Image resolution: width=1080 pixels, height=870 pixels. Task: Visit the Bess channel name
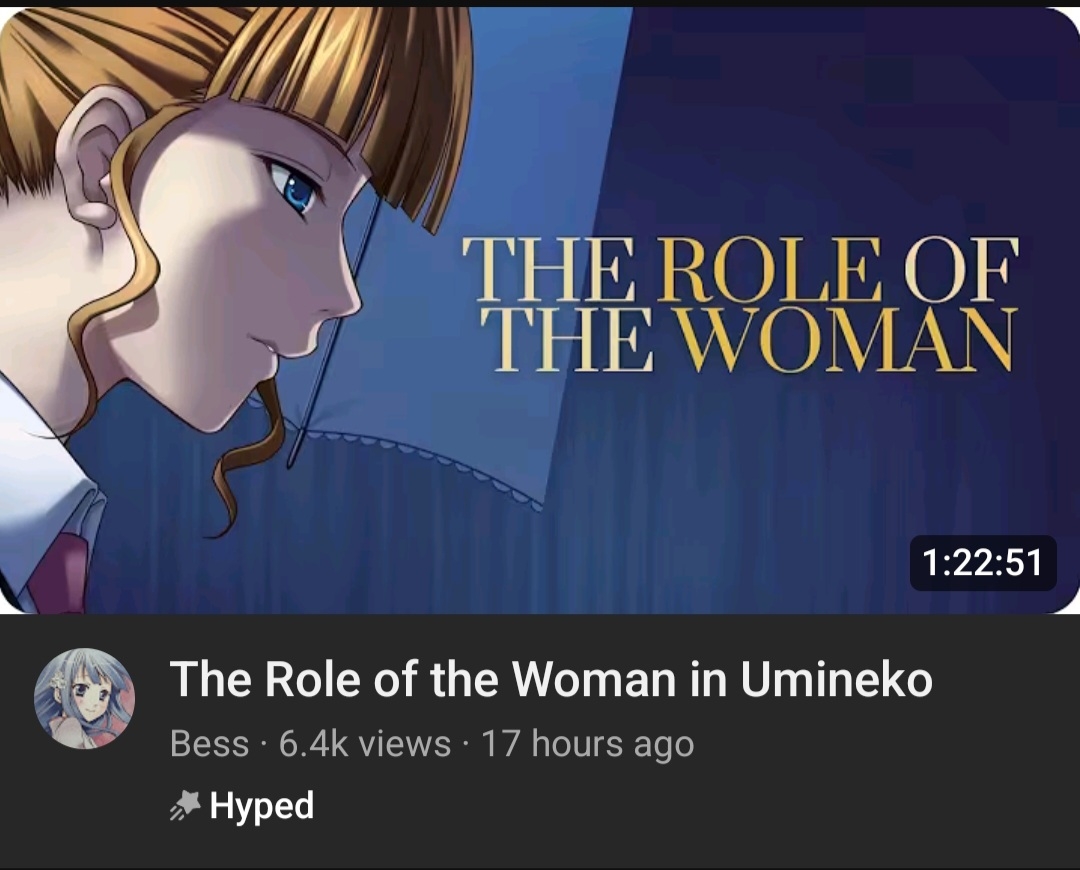[209, 744]
